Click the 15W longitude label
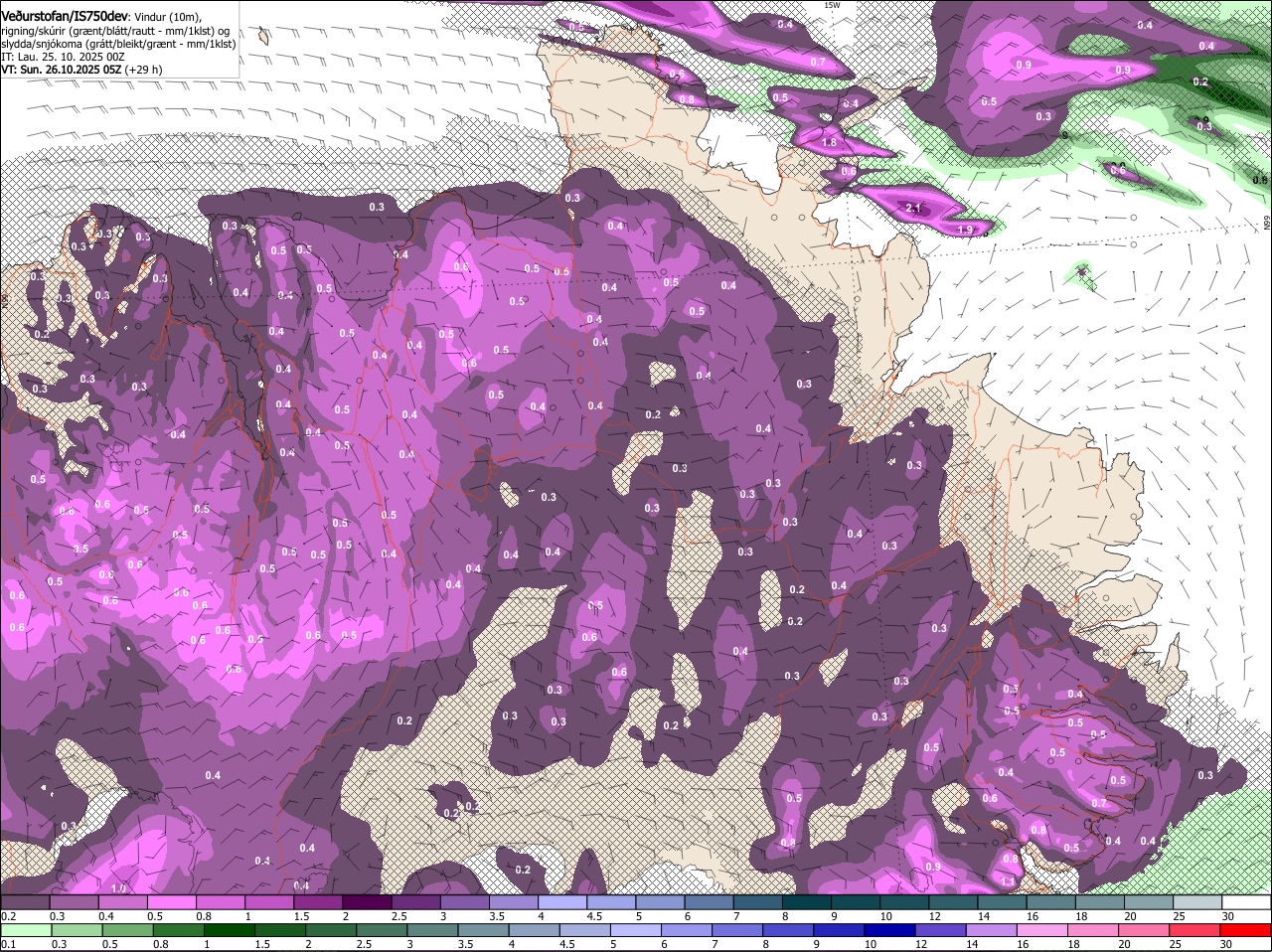Screen dimensions: 1272x952 (832, 5)
